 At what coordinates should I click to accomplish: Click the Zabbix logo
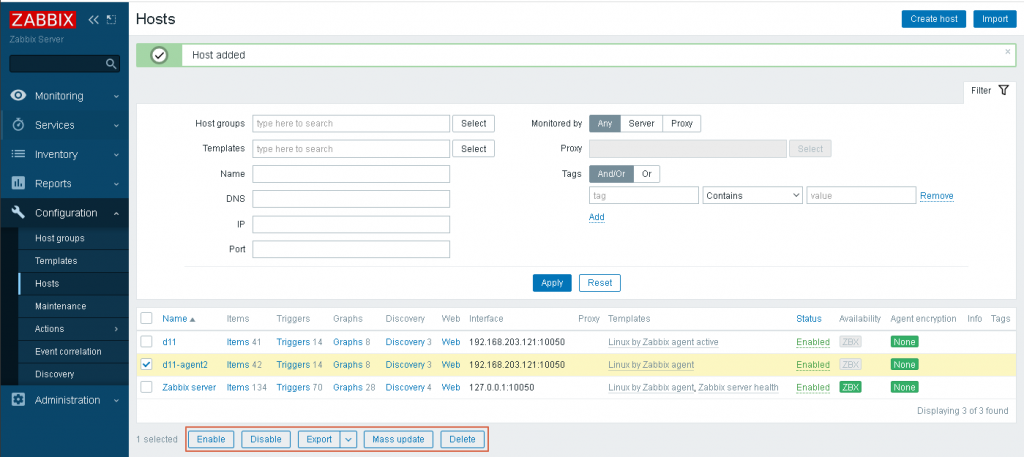(43, 20)
